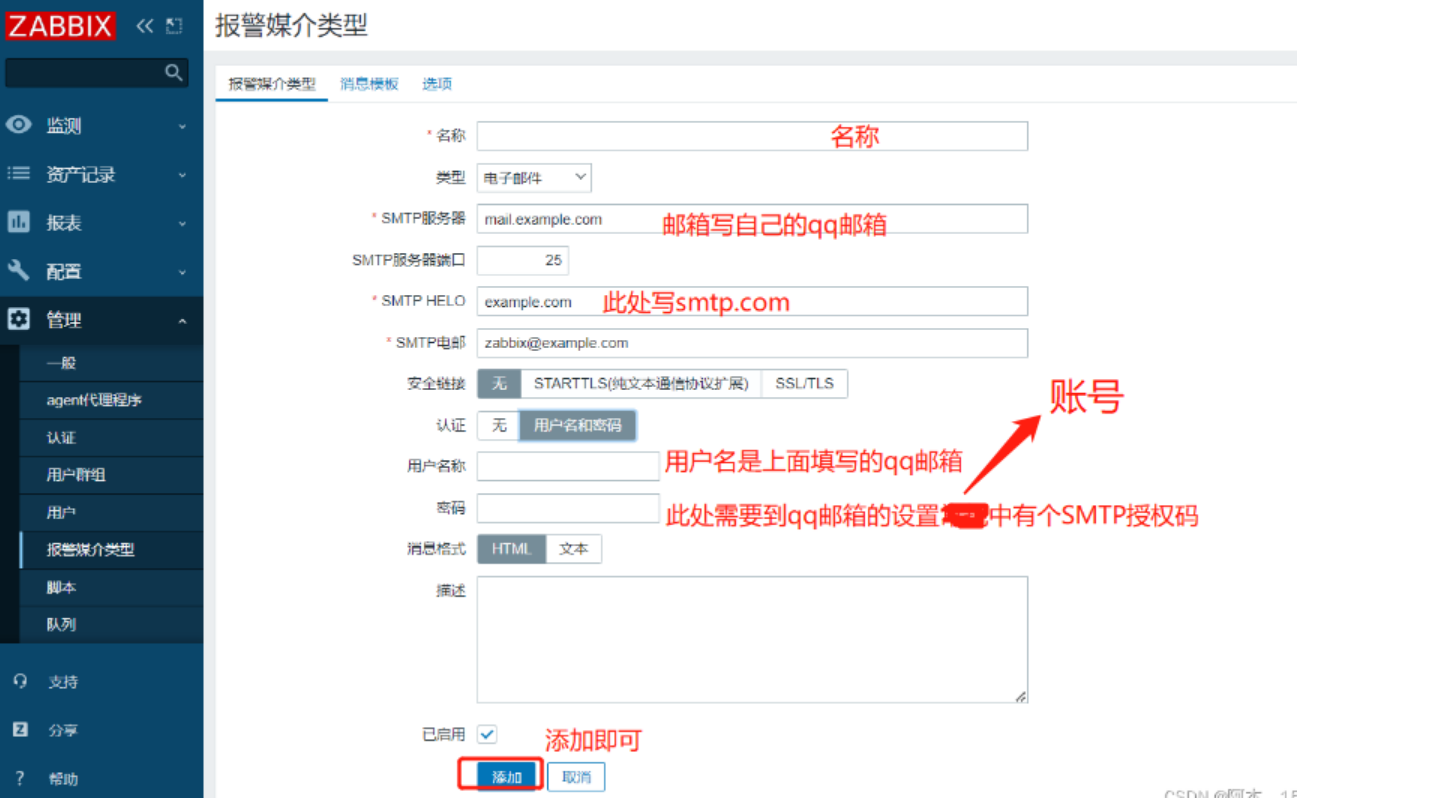Click the ZABBIX logo
1437x806 pixels.
click(x=59, y=25)
